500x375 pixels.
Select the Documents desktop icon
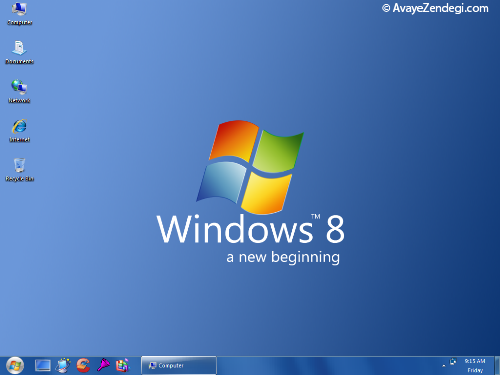coord(19,52)
